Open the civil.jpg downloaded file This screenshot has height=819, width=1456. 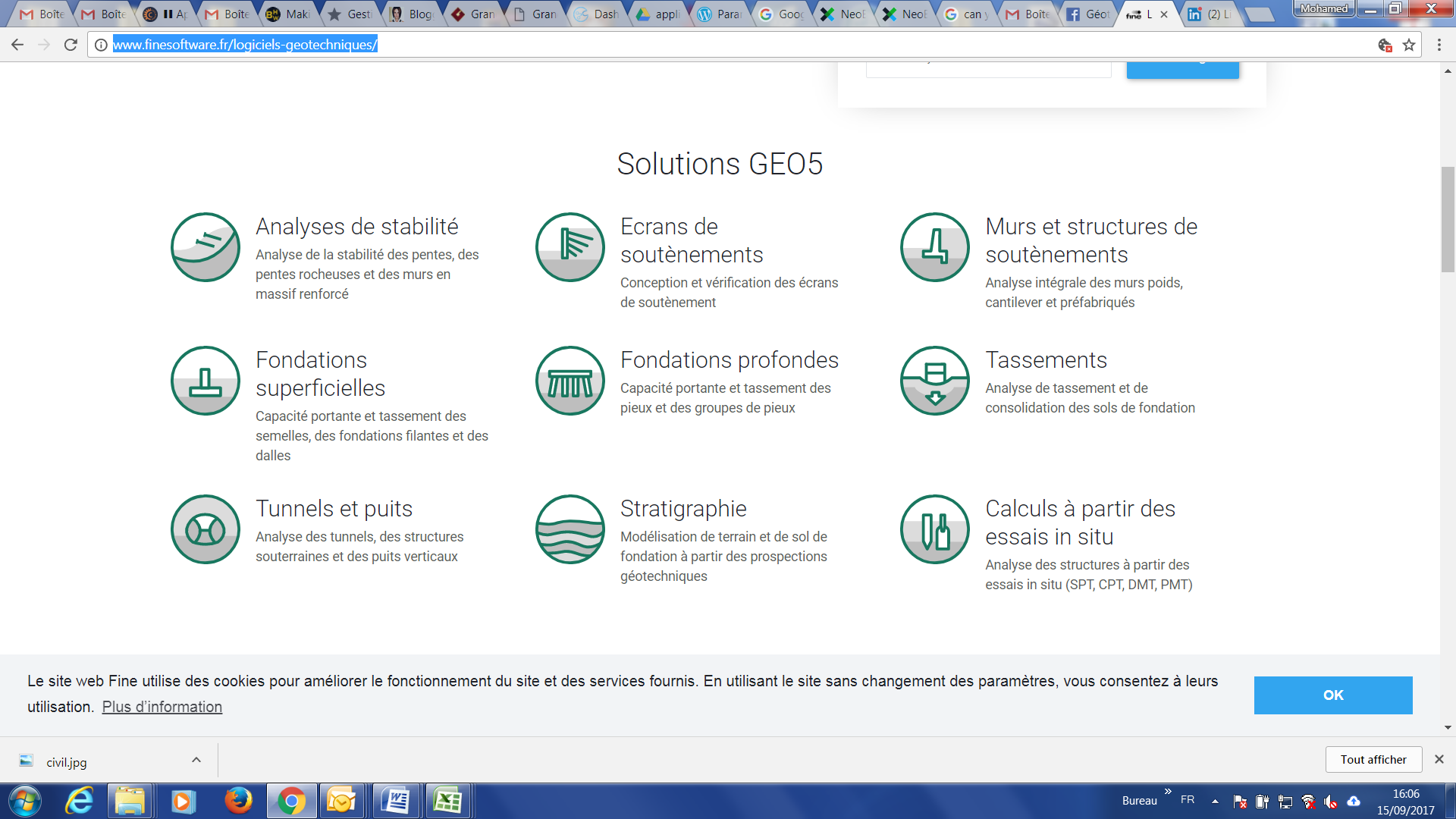[67, 762]
